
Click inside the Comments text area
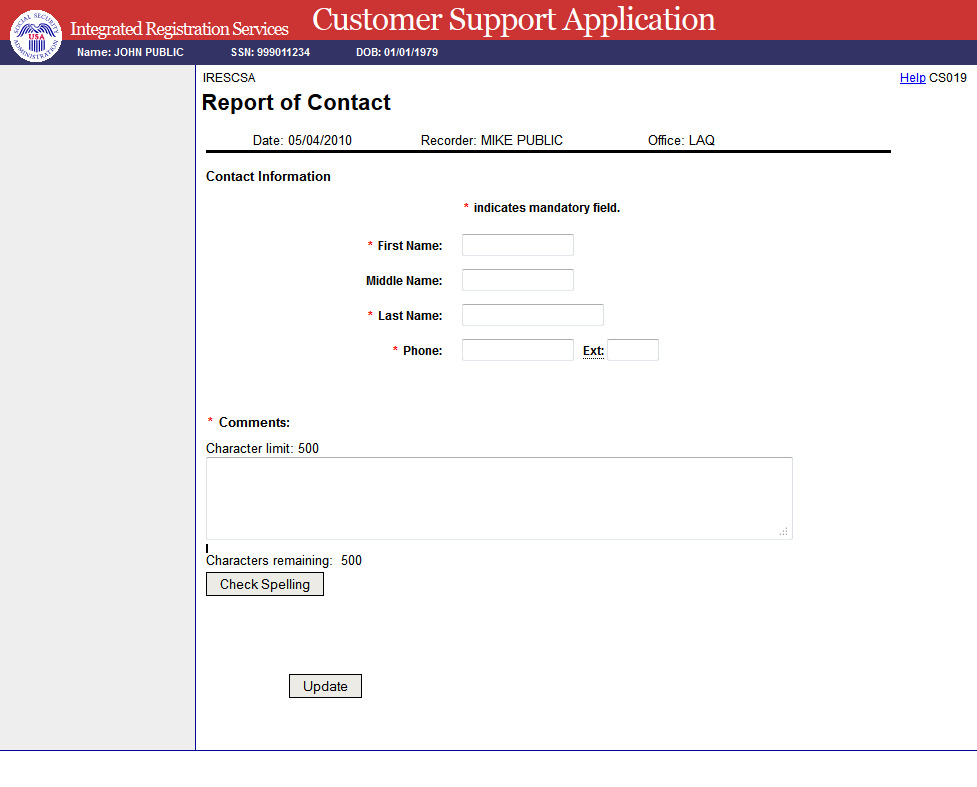pyautogui.click(x=498, y=498)
